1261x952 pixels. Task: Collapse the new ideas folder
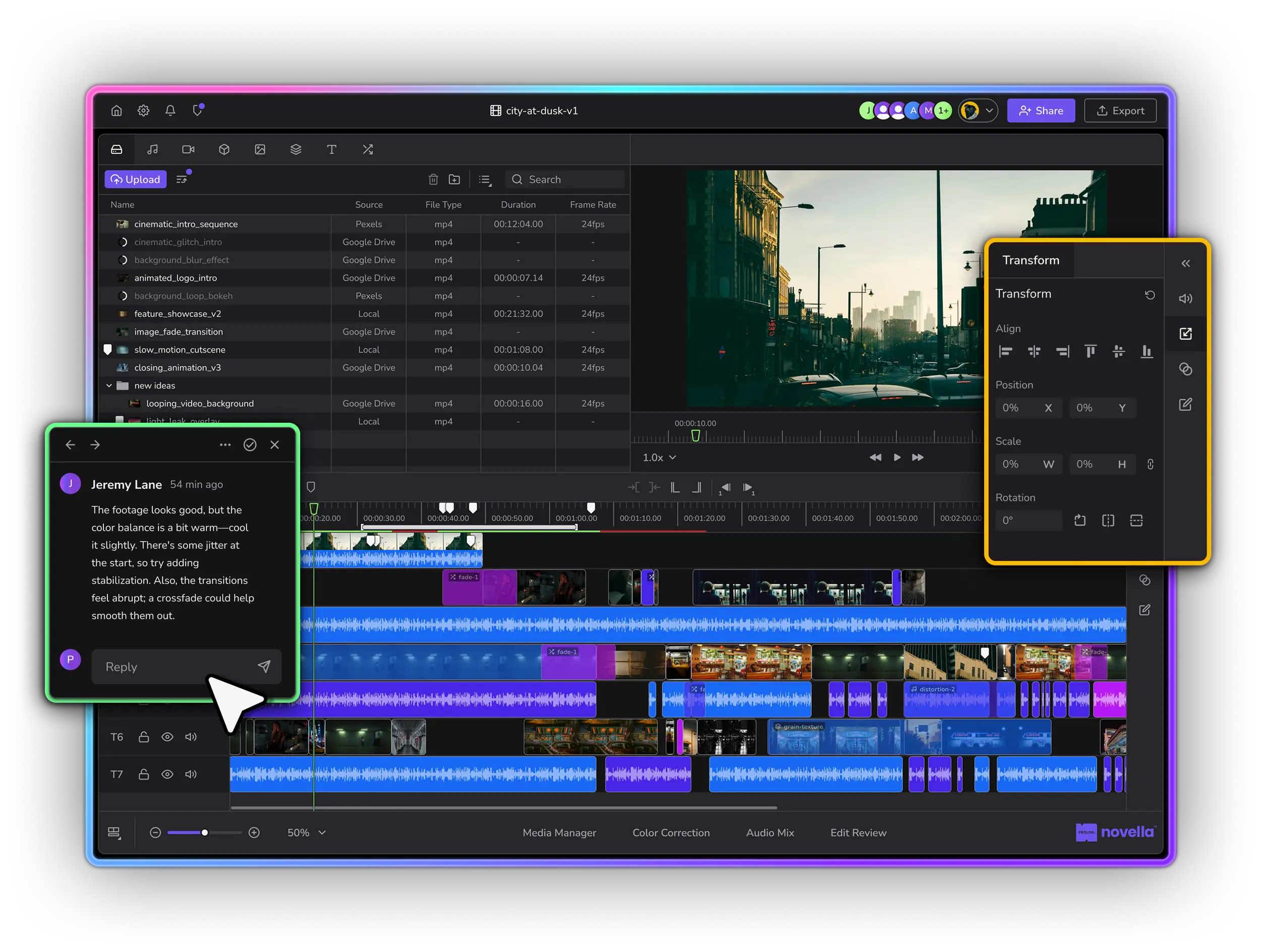pyautogui.click(x=109, y=385)
